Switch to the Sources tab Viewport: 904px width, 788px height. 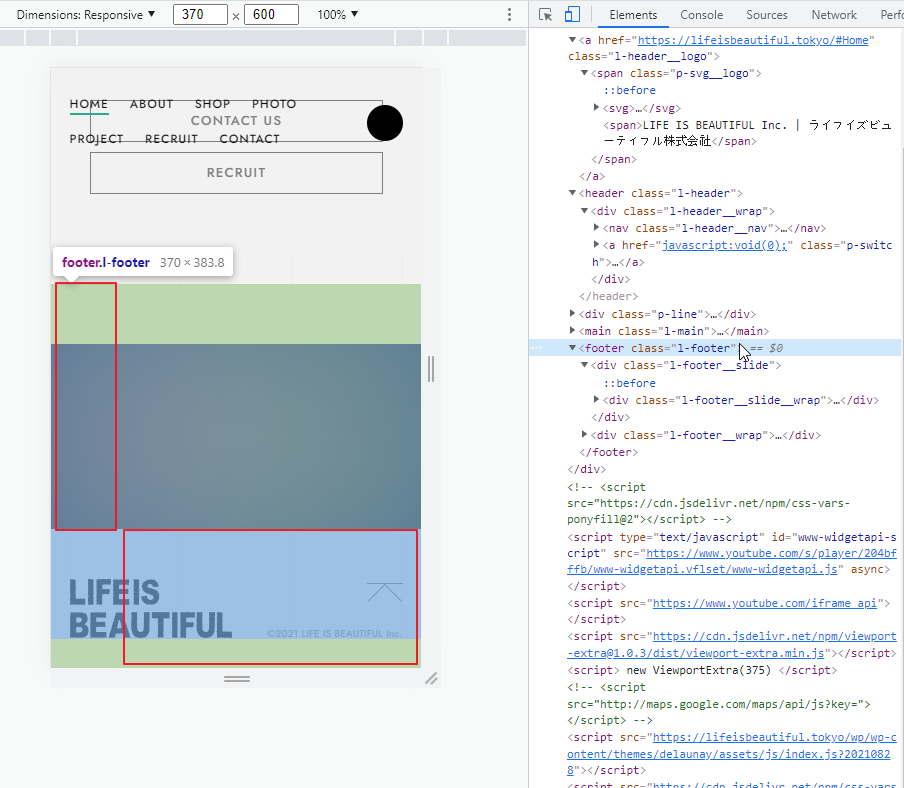pos(766,14)
